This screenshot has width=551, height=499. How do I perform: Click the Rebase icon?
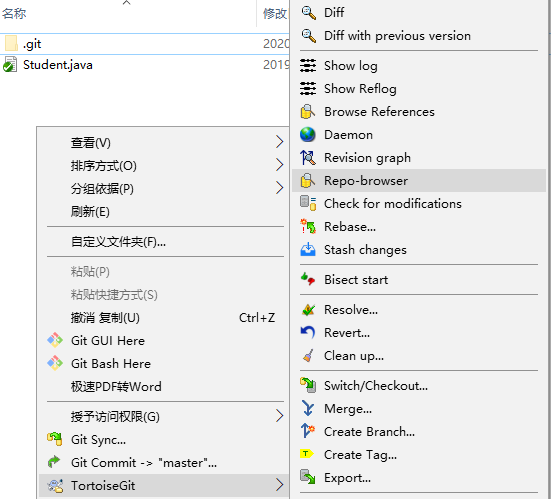click(x=308, y=227)
